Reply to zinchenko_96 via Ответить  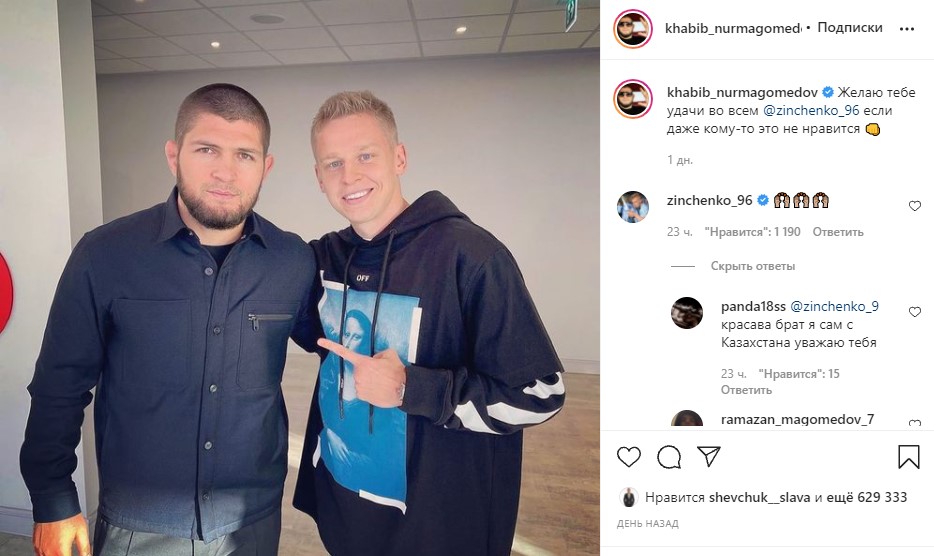tap(838, 232)
